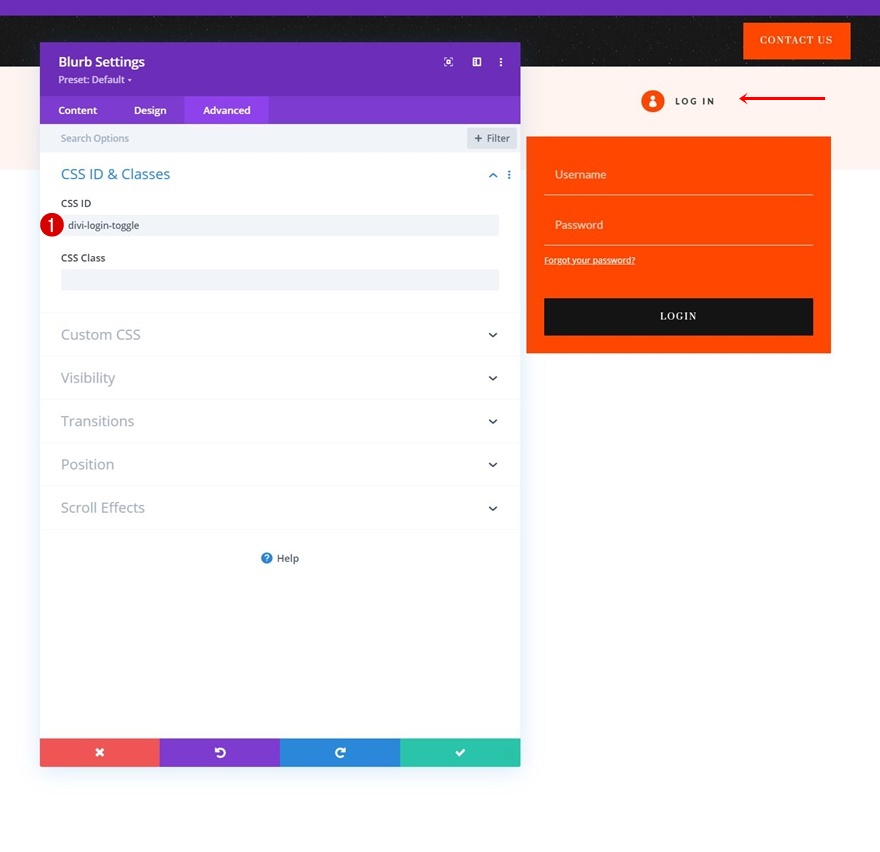880x852 pixels.
Task: Click the Filter button
Action: (x=492, y=138)
